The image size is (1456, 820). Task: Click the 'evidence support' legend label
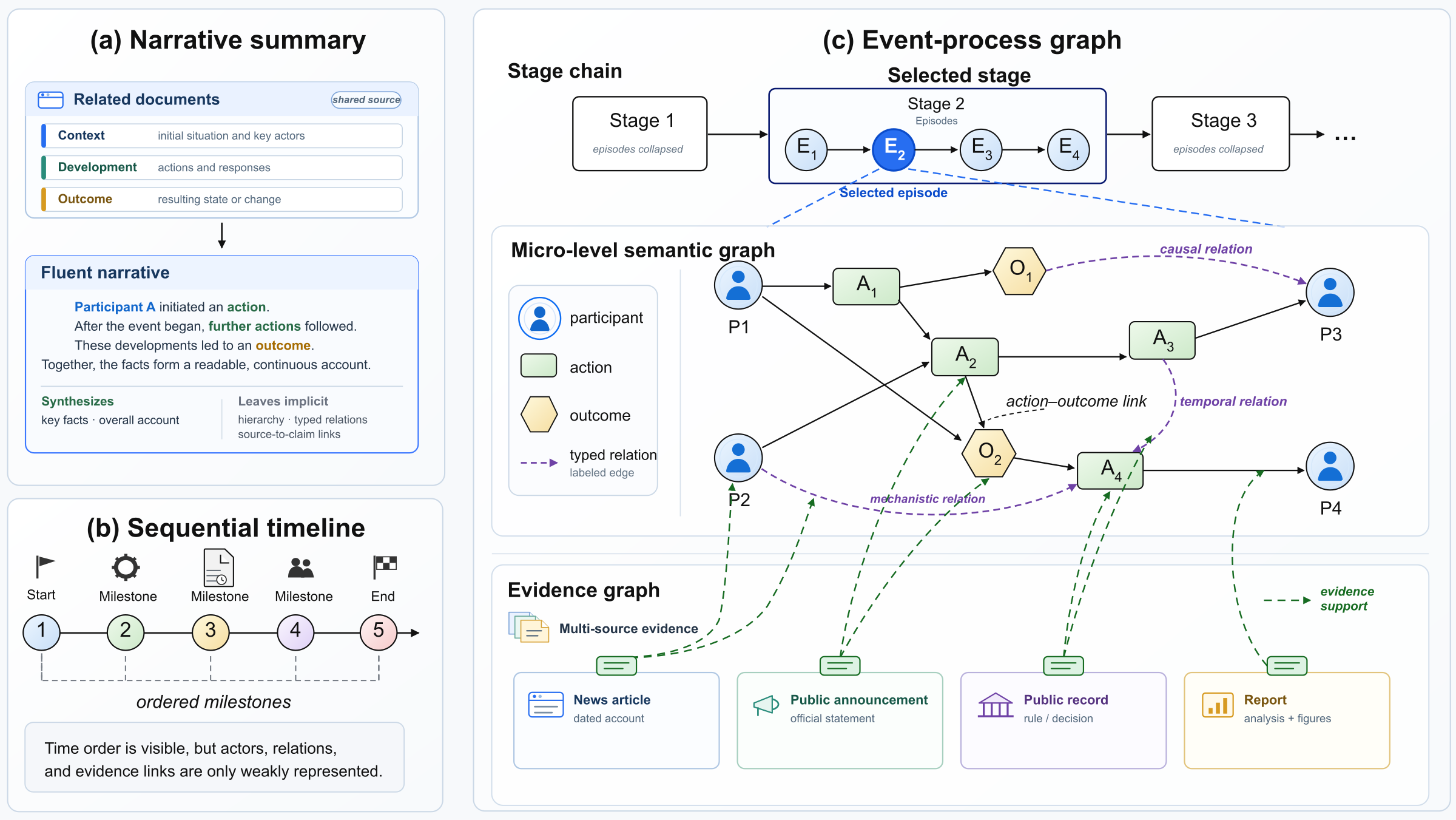(1347, 598)
